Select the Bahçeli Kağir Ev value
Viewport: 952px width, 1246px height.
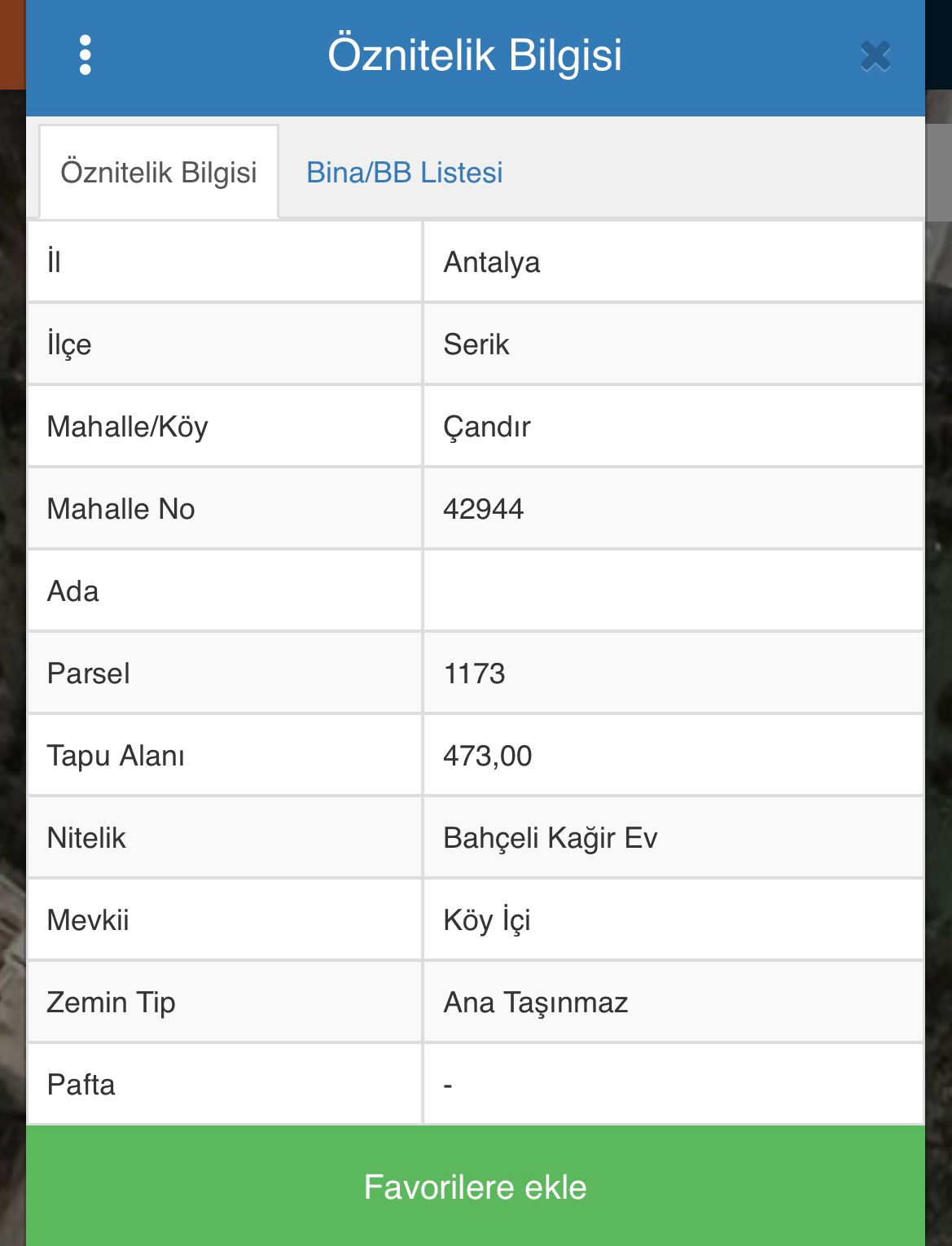pyautogui.click(x=551, y=838)
